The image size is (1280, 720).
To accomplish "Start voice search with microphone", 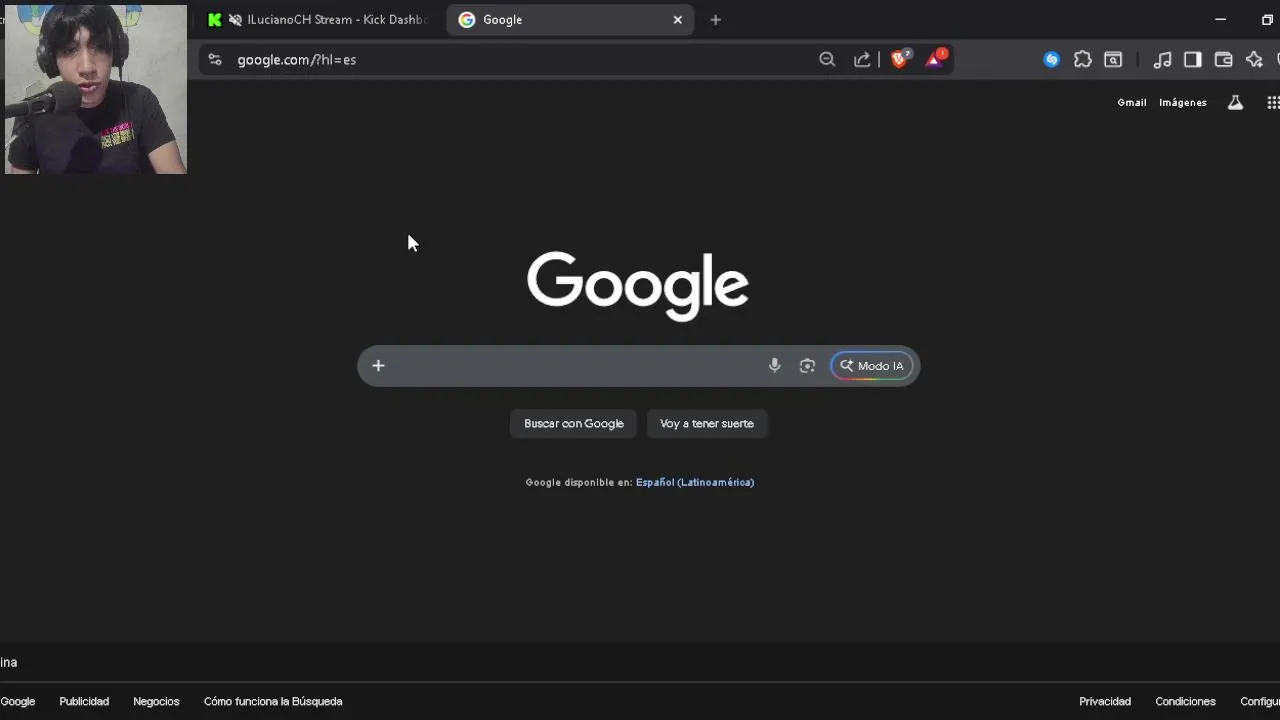I will [774, 366].
